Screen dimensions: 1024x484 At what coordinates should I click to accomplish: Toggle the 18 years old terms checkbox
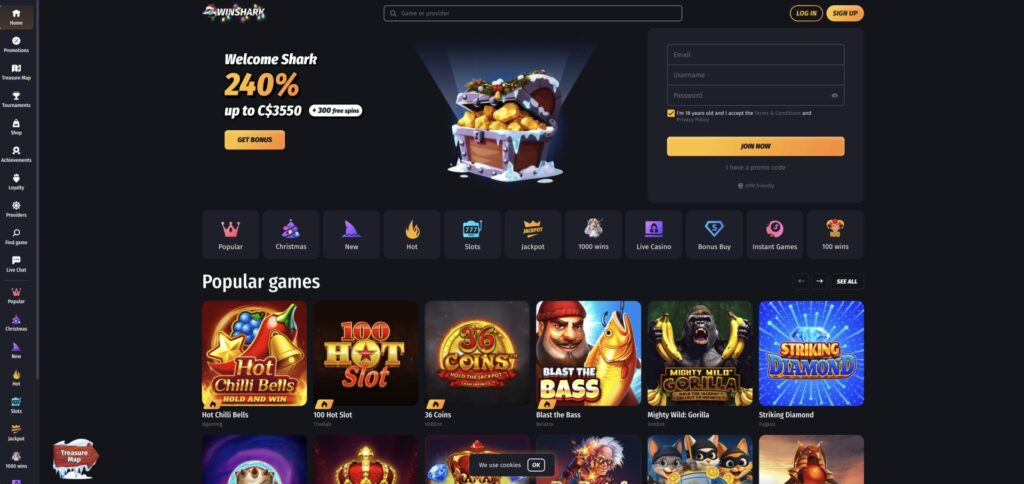(x=671, y=113)
